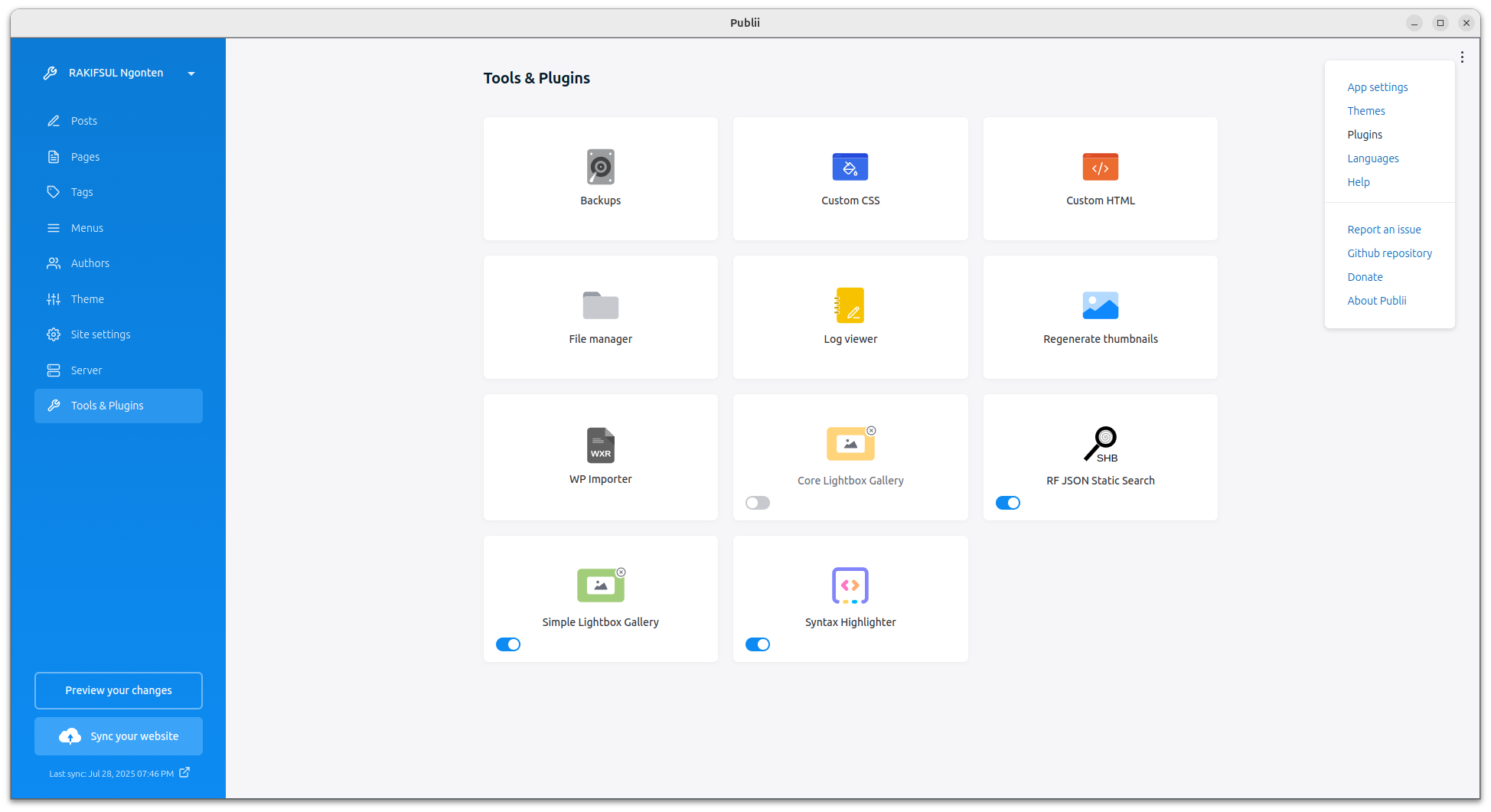Open Menus section in sidebar
This screenshot has width=1491, height=812.
pyautogui.click(x=119, y=228)
